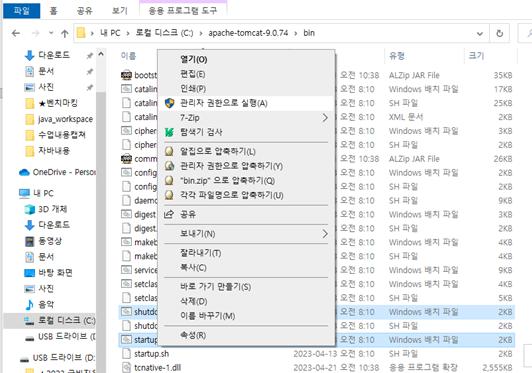Open the address bar history dropdown
Screen dimensions: 532x373
point(480,34)
